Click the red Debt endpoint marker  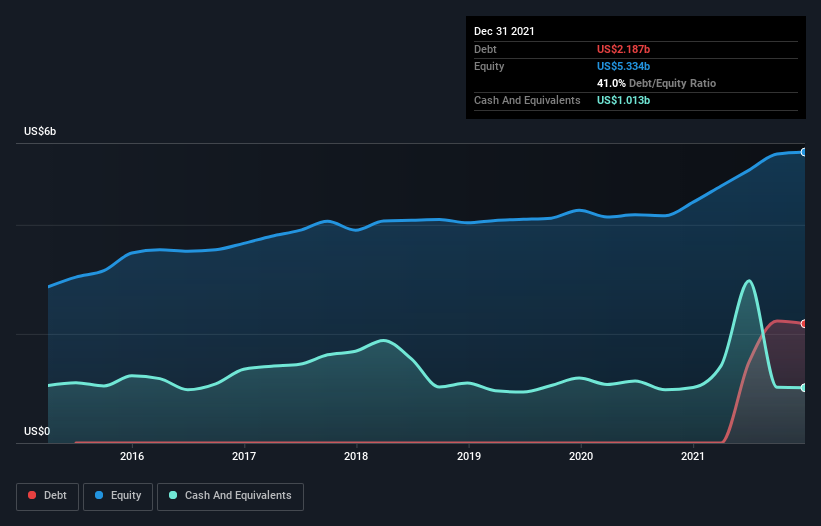click(804, 324)
